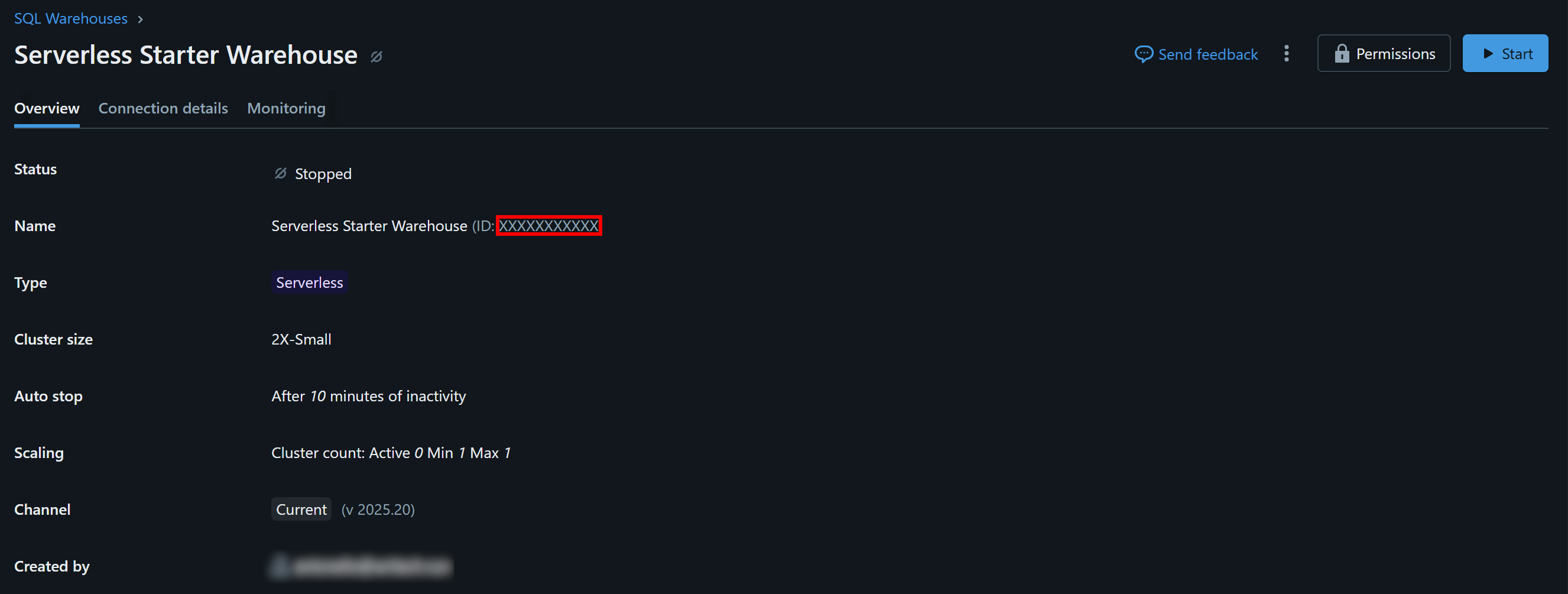Open the Monitoring tab

pos(286,108)
